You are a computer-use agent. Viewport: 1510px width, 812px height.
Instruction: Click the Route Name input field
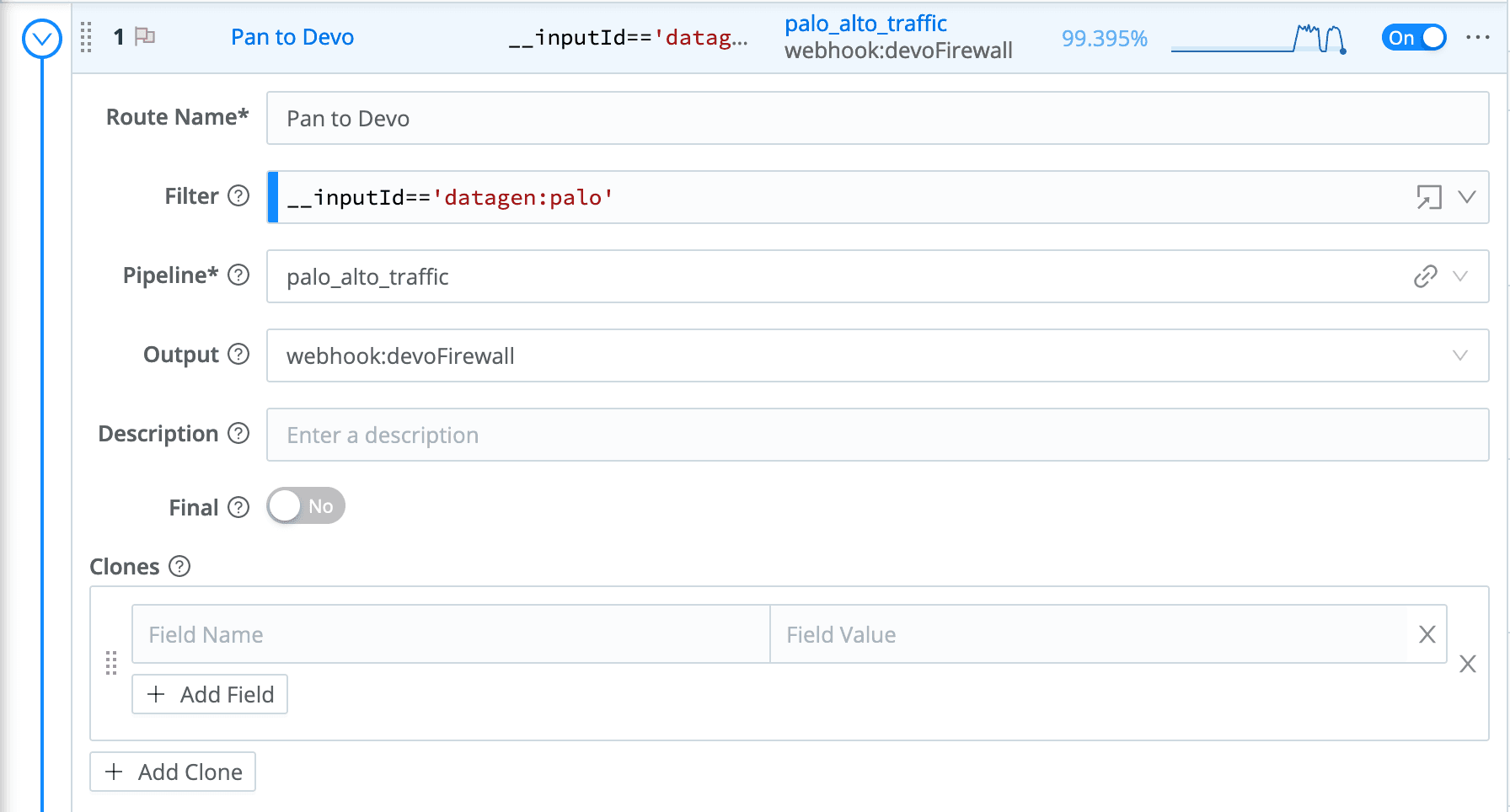tap(876, 119)
